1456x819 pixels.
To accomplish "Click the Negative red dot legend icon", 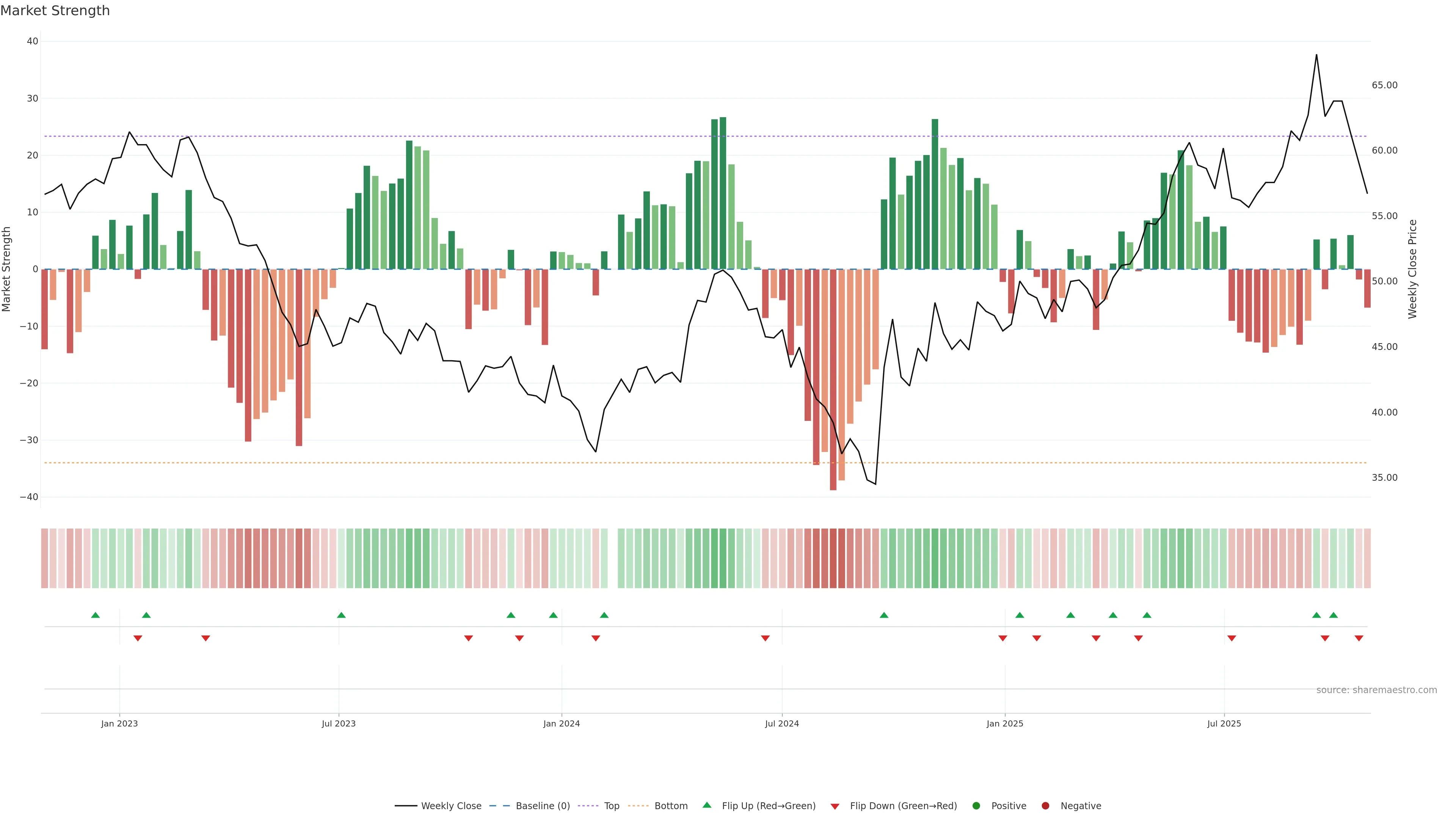I will 1045,806.
